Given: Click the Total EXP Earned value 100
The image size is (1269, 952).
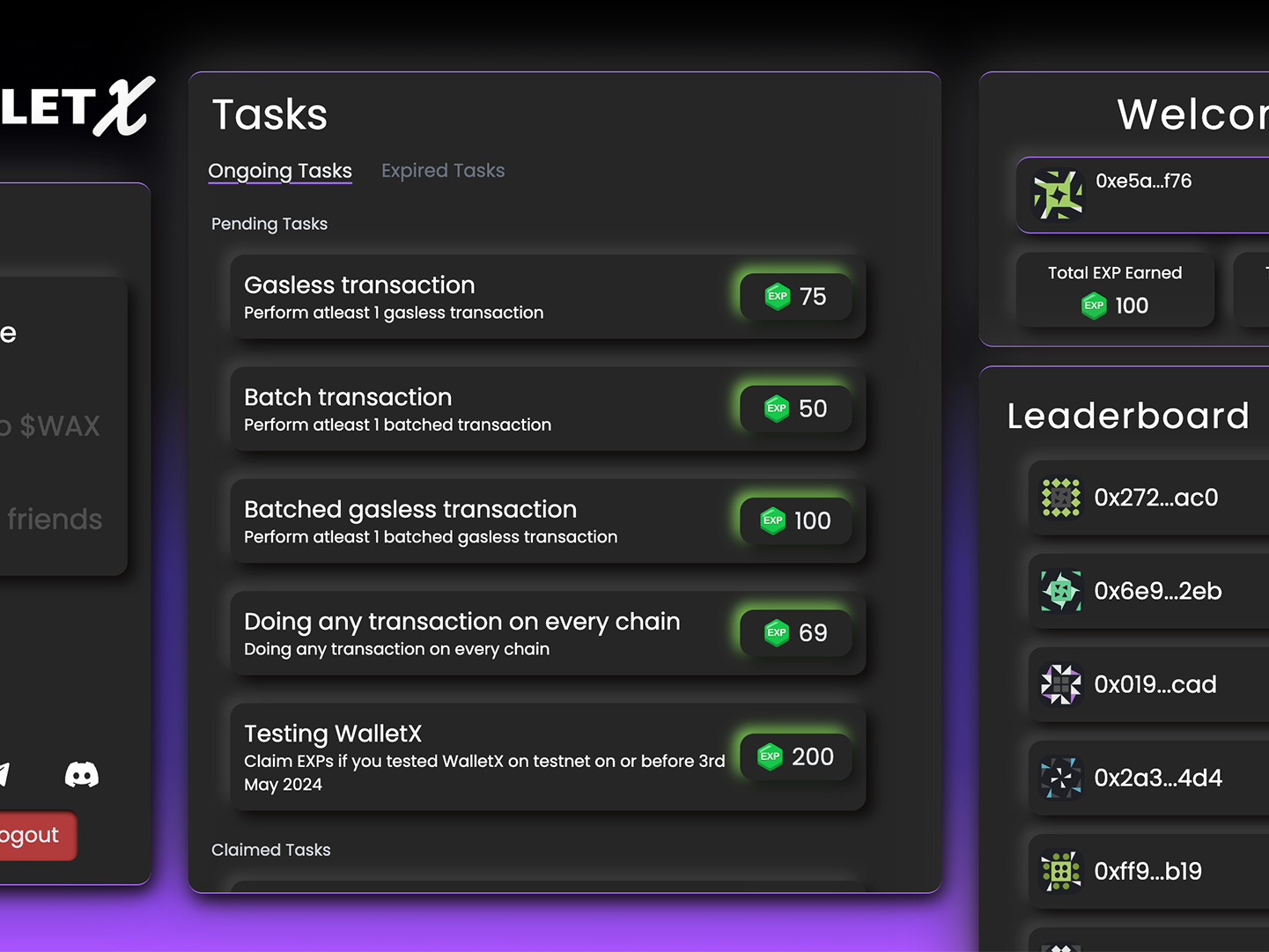Looking at the screenshot, I should [1132, 306].
